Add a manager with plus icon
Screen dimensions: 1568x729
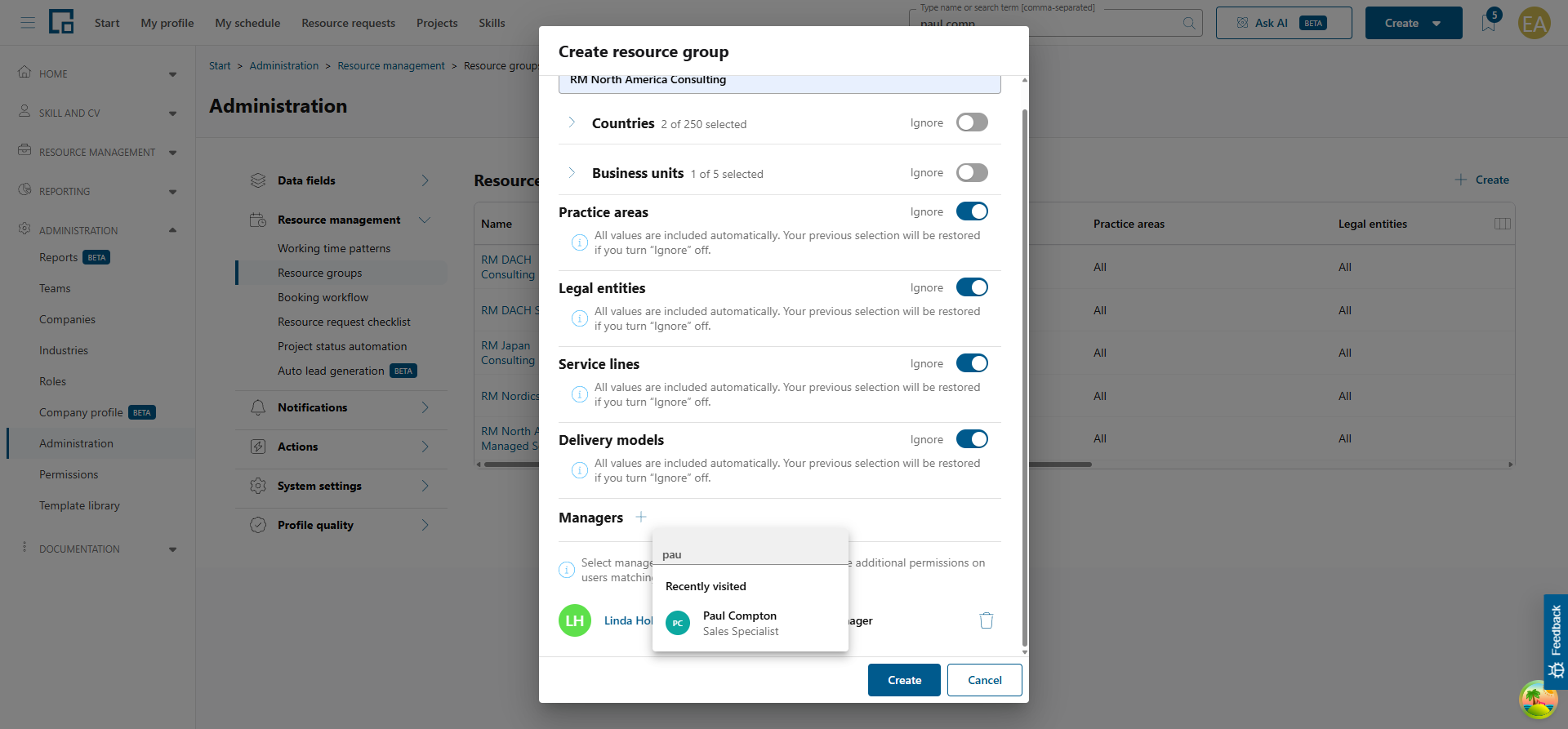(x=641, y=517)
